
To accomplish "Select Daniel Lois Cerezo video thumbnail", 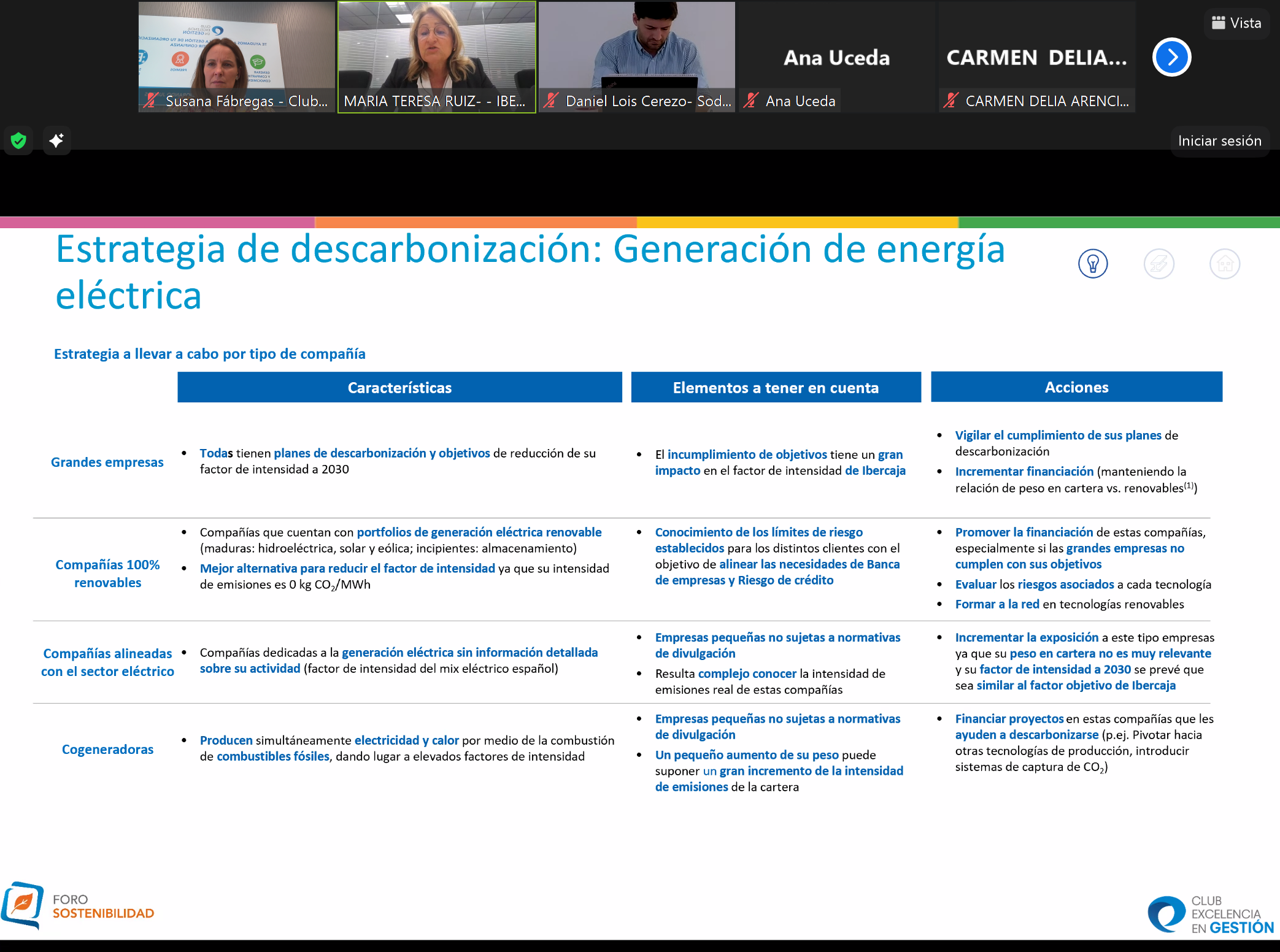I will (x=637, y=57).
